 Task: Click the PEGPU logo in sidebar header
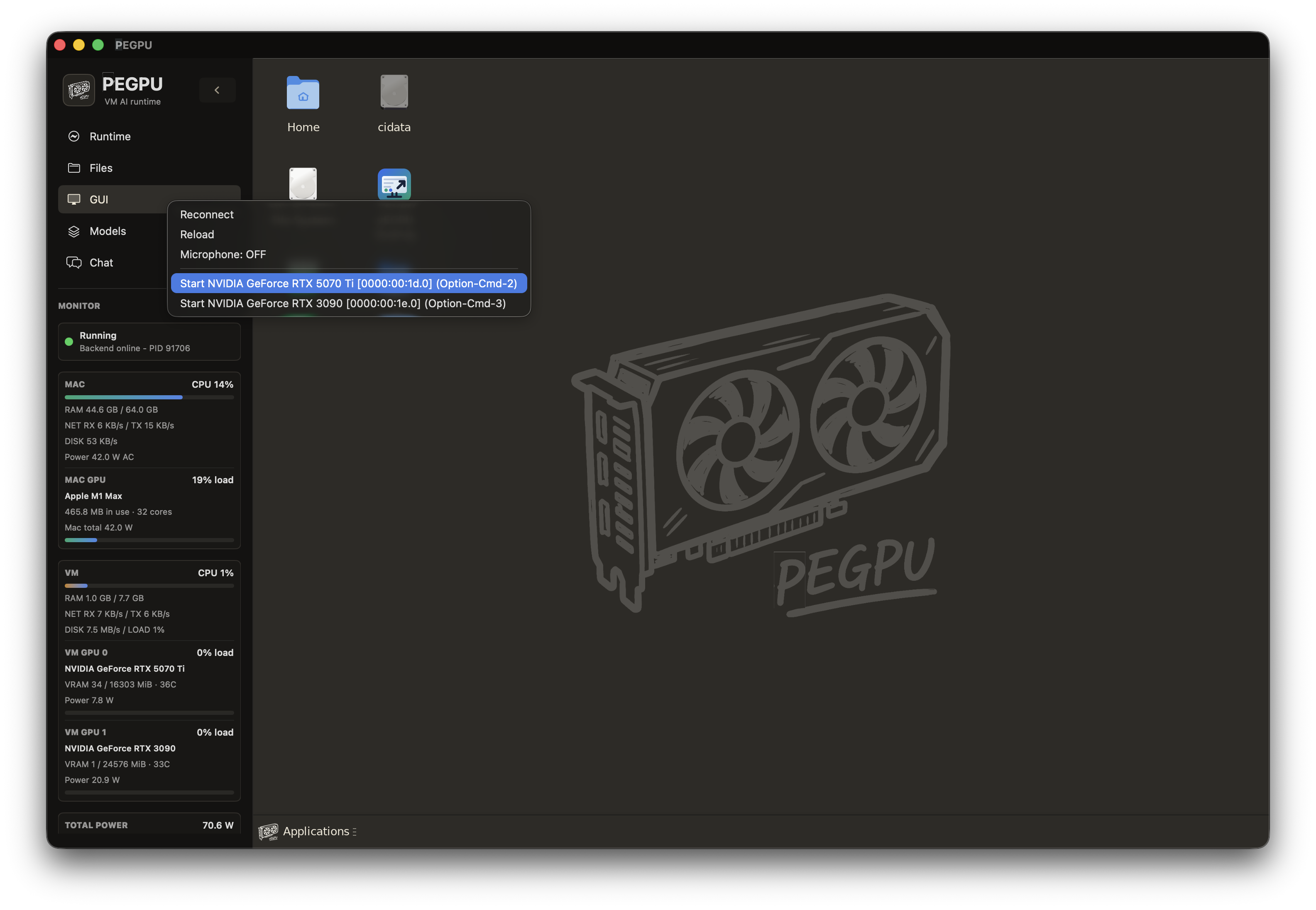pyautogui.click(x=79, y=90)
